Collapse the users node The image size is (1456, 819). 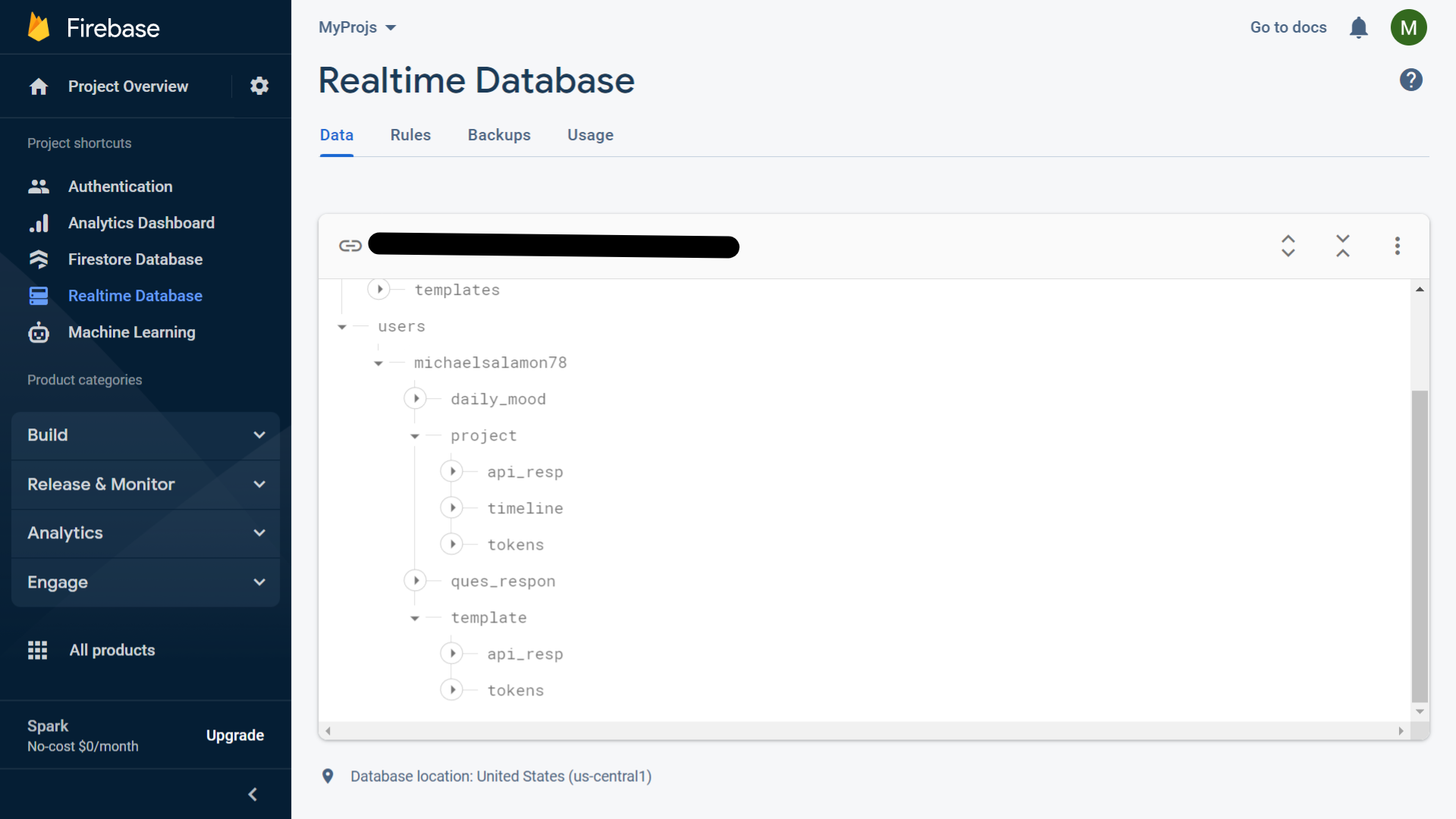pos(344,326)
